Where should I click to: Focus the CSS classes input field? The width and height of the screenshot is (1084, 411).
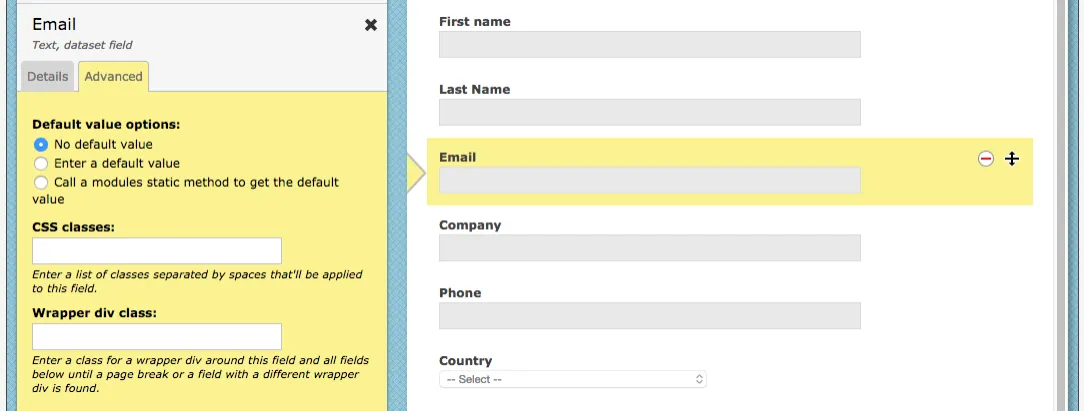point(157,251)
